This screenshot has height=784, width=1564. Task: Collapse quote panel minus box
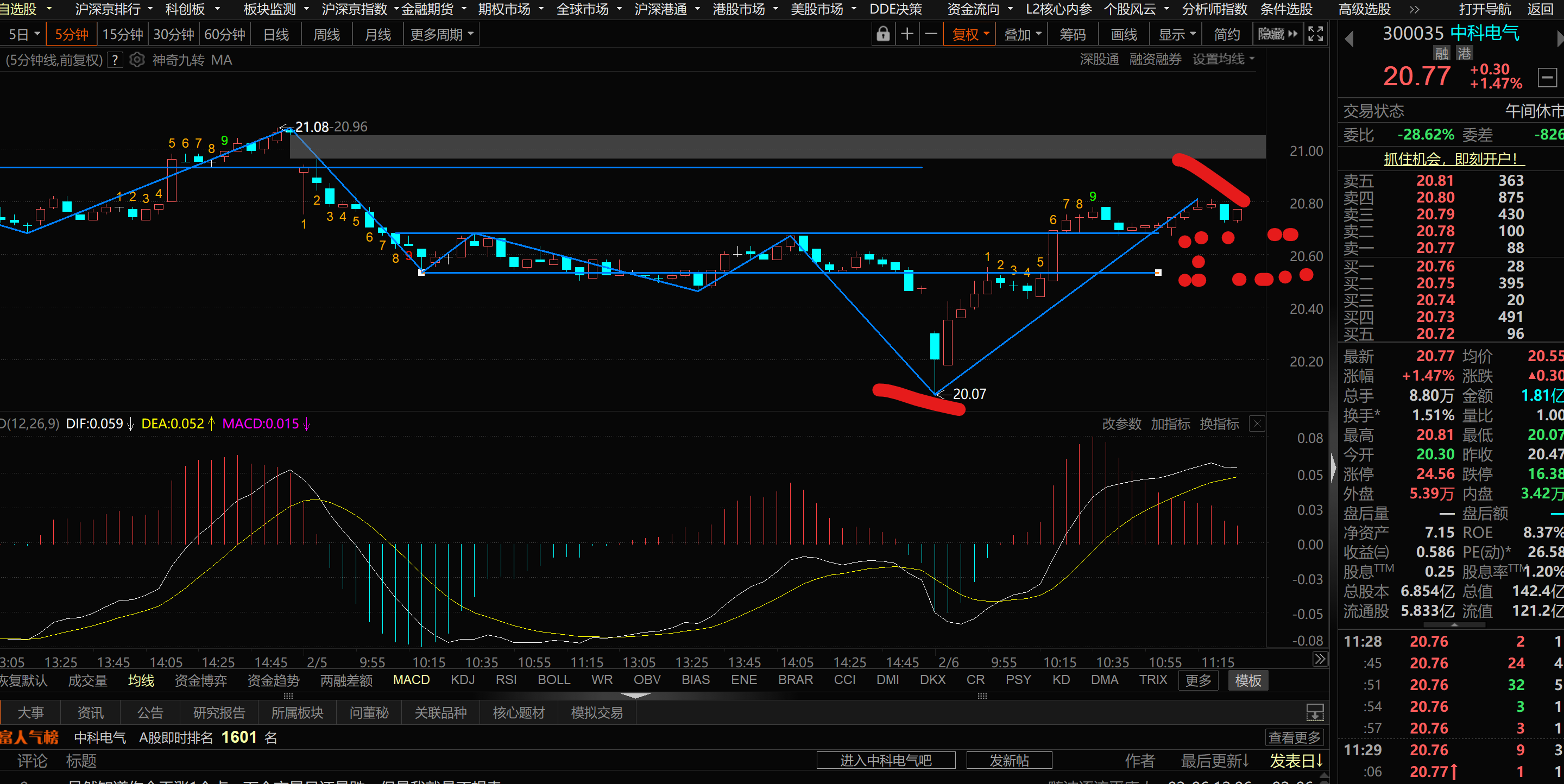[x=1547, y=78]
